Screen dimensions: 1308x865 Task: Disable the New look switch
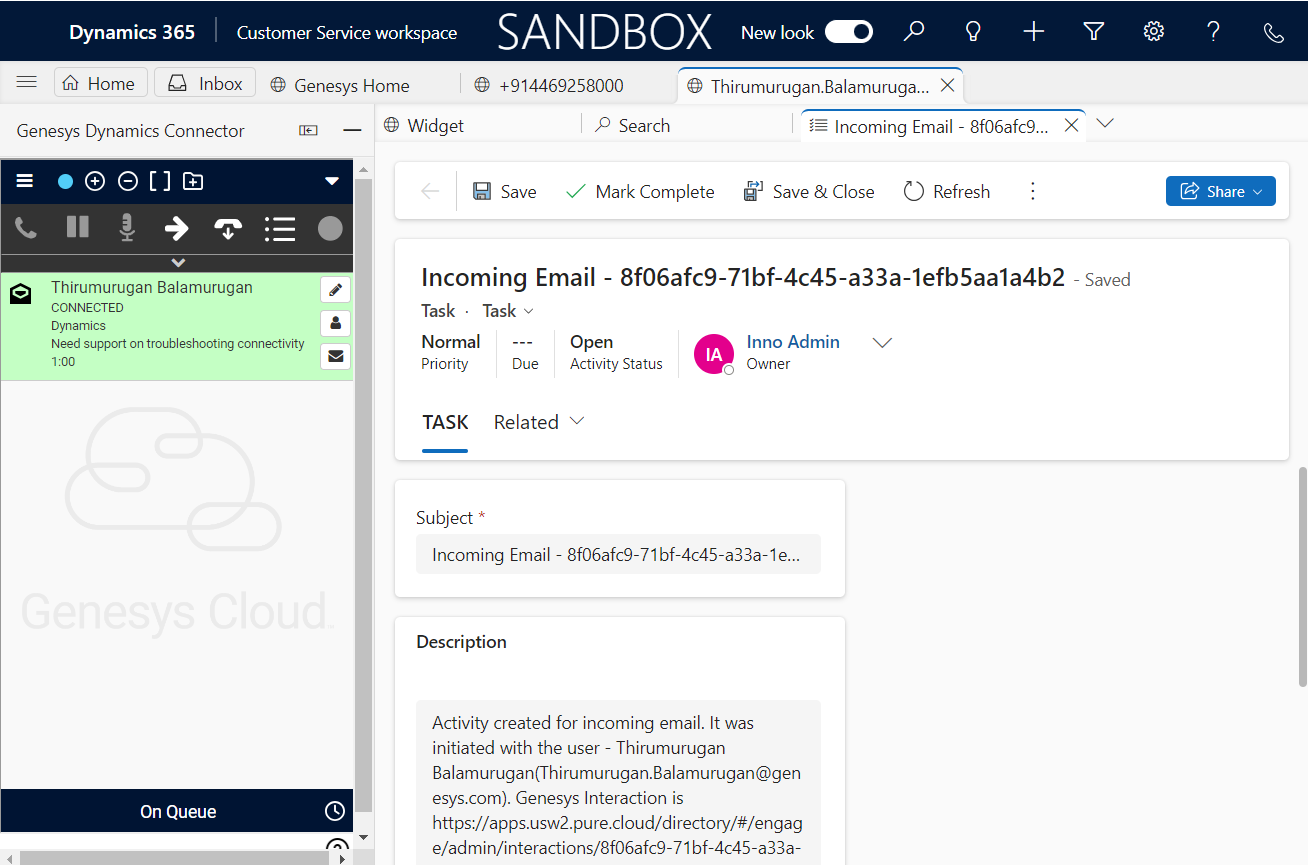tap(849, 31)
